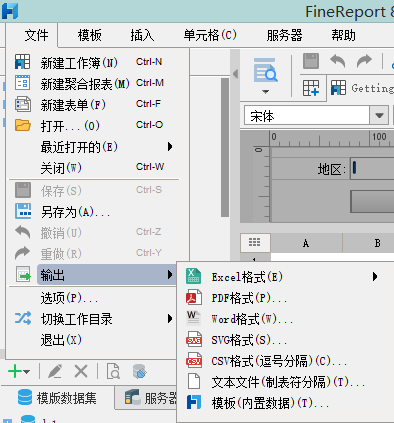Click the toolbar undo arrow
Viewport: 394px width, 423px height.
point(337,61)
